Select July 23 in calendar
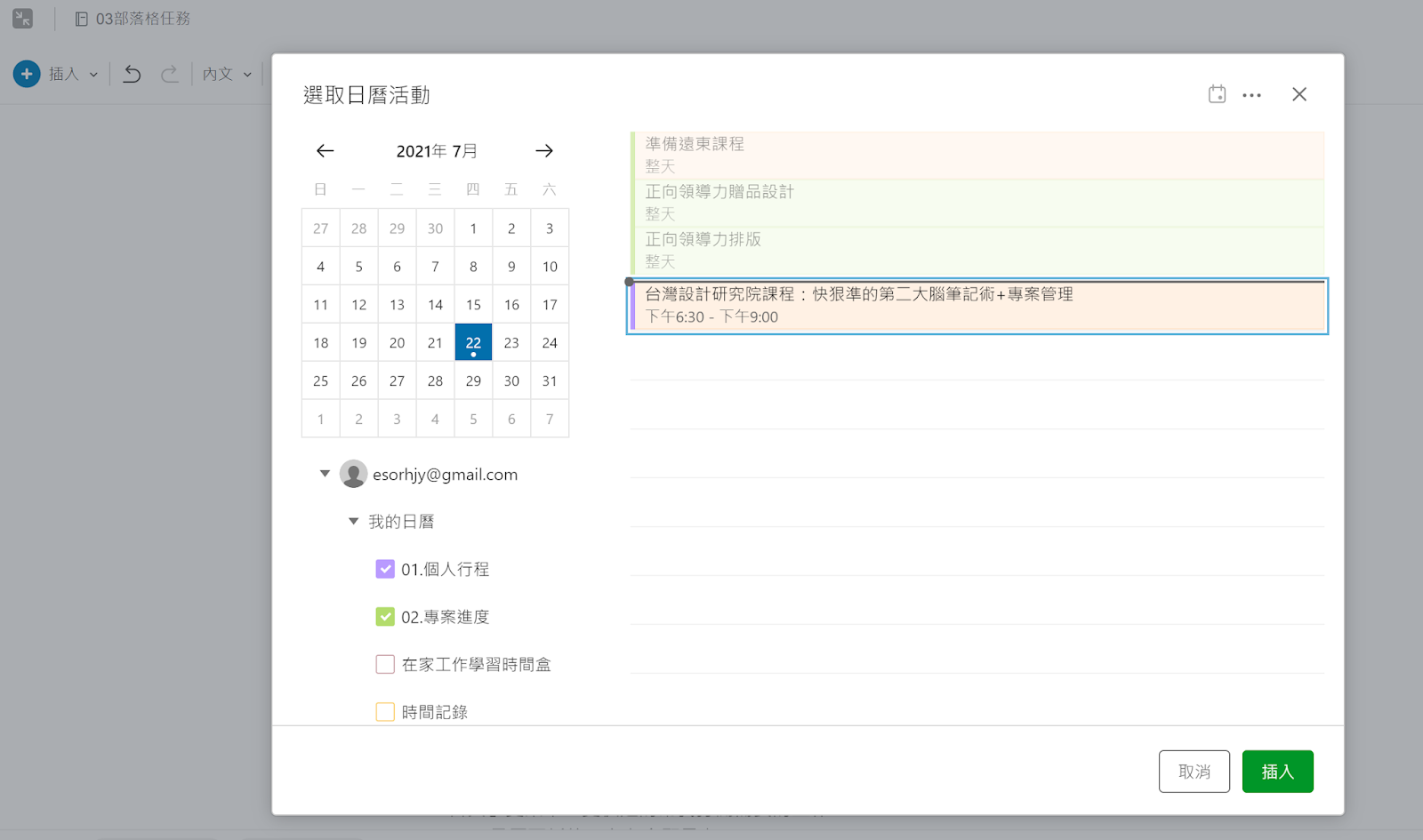Image resolution: width=1423 pixels, height=840 pixels. [511, 343]
